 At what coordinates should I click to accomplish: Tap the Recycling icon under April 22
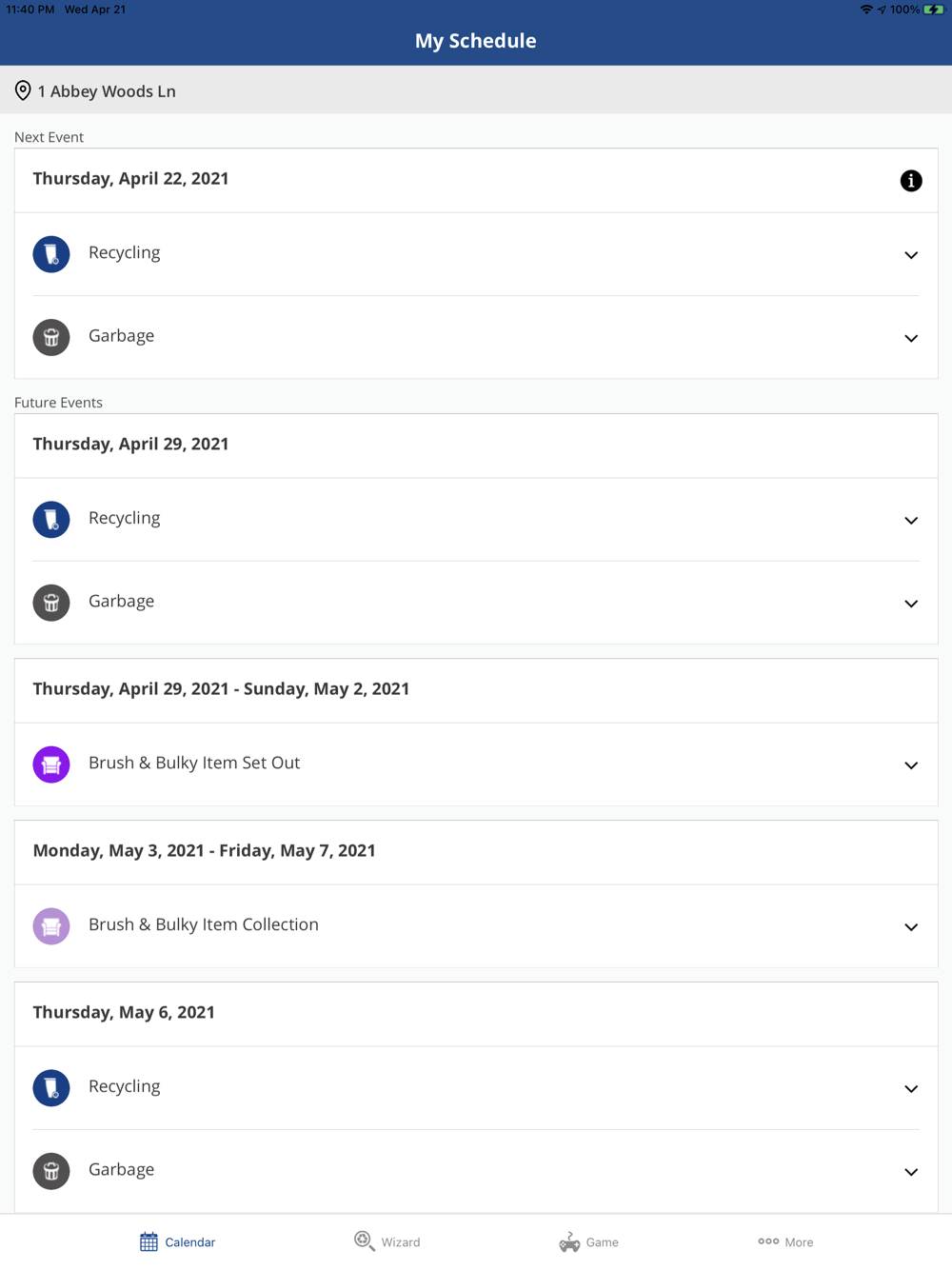point(51,254)
